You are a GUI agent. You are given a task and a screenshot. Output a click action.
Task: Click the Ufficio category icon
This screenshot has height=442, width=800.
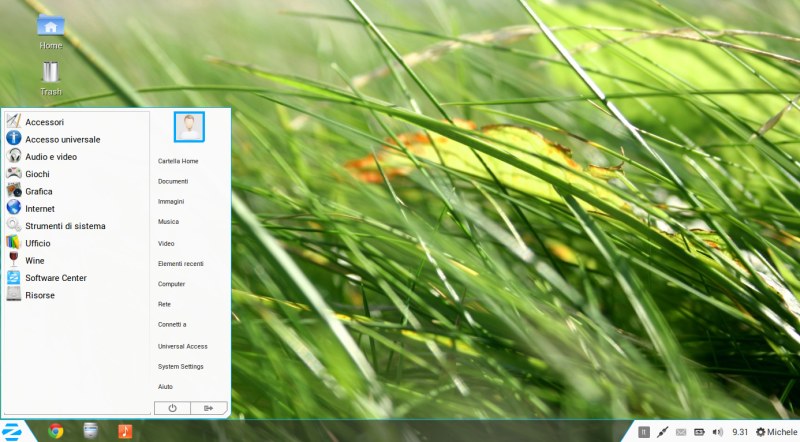(14, 242)
